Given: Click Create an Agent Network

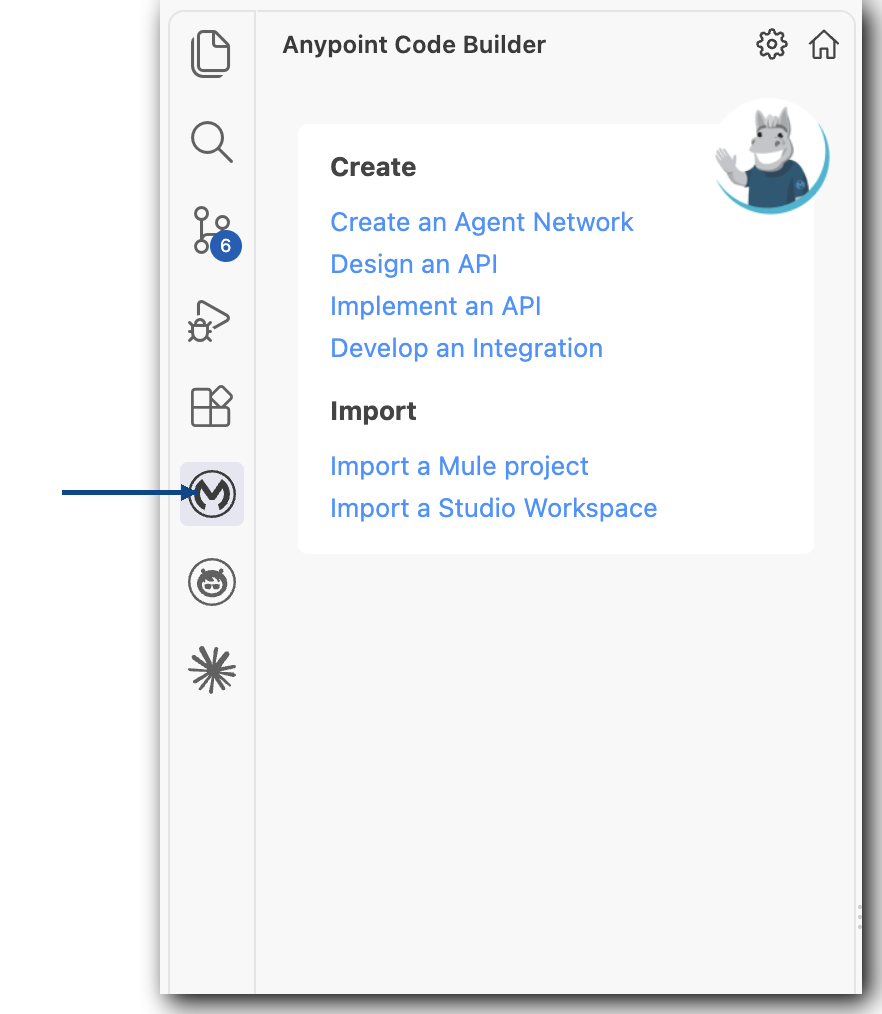Looking at the screenshot, I should pyautogui.click(x=482, y=222).
